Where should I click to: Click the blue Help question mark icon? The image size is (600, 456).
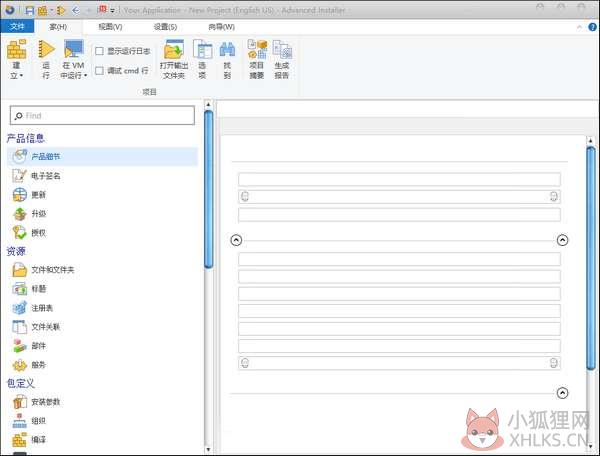point(592,27)
